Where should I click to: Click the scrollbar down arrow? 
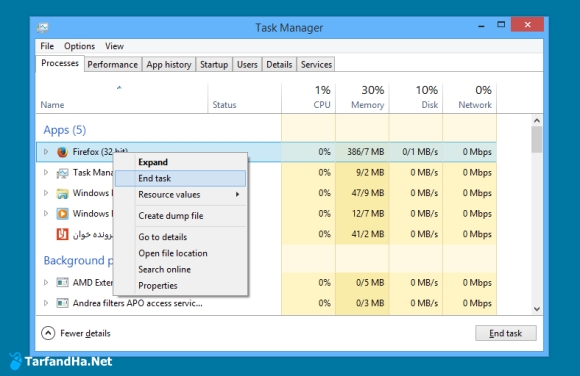pos(537,309)
